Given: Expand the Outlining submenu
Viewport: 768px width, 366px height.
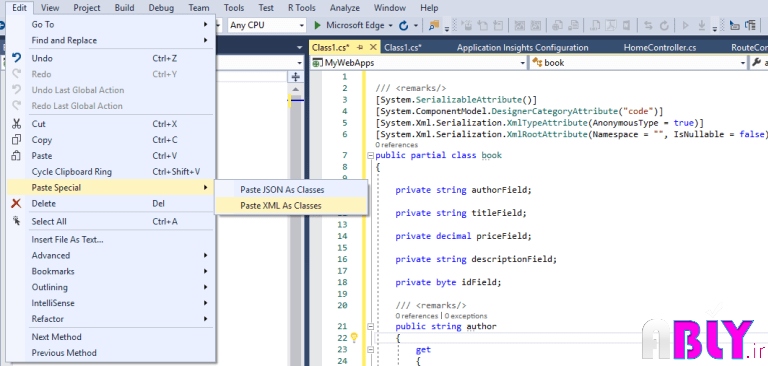Looking at the screenshot, I should 111,287.
